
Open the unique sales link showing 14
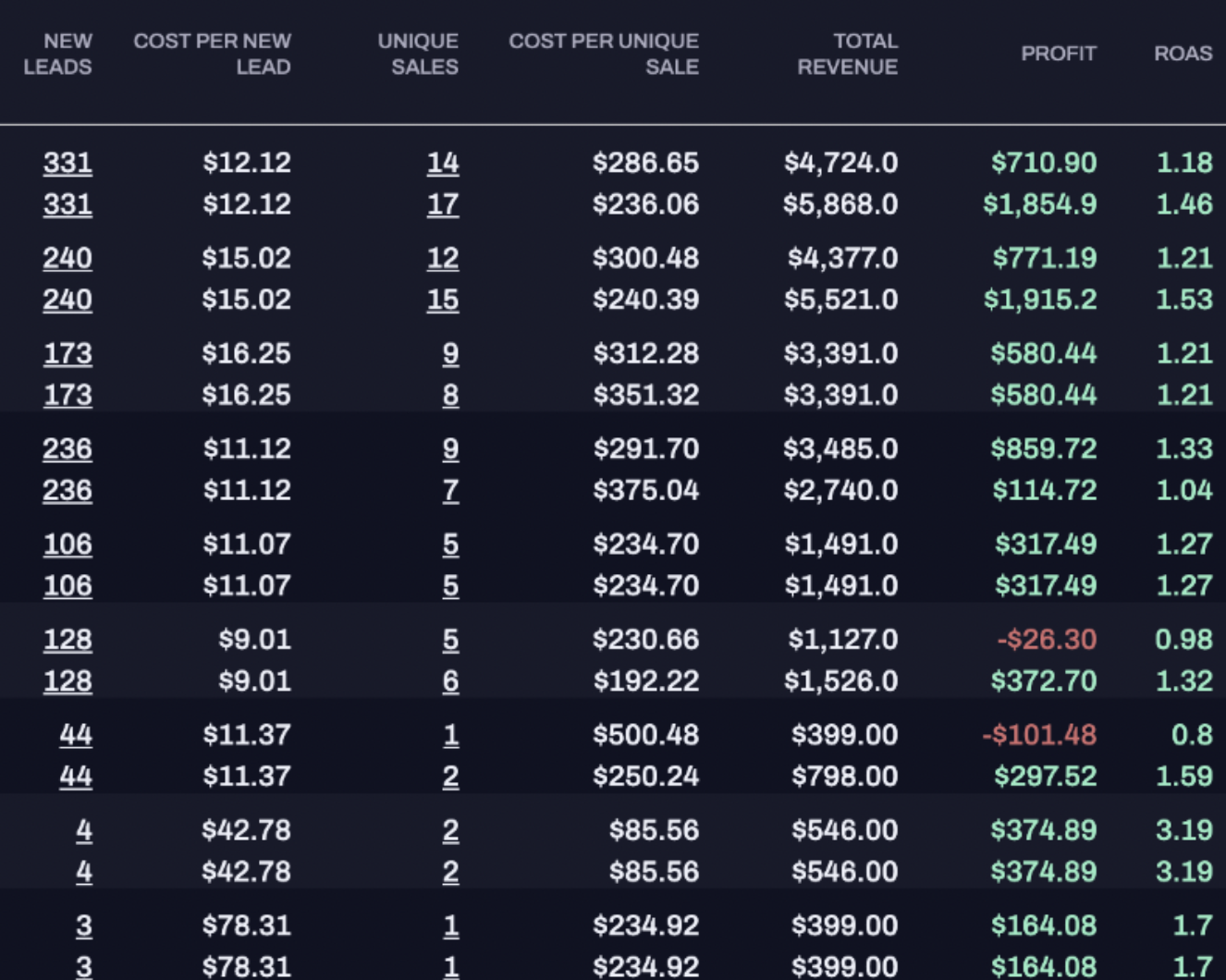(x=443, y=163)
